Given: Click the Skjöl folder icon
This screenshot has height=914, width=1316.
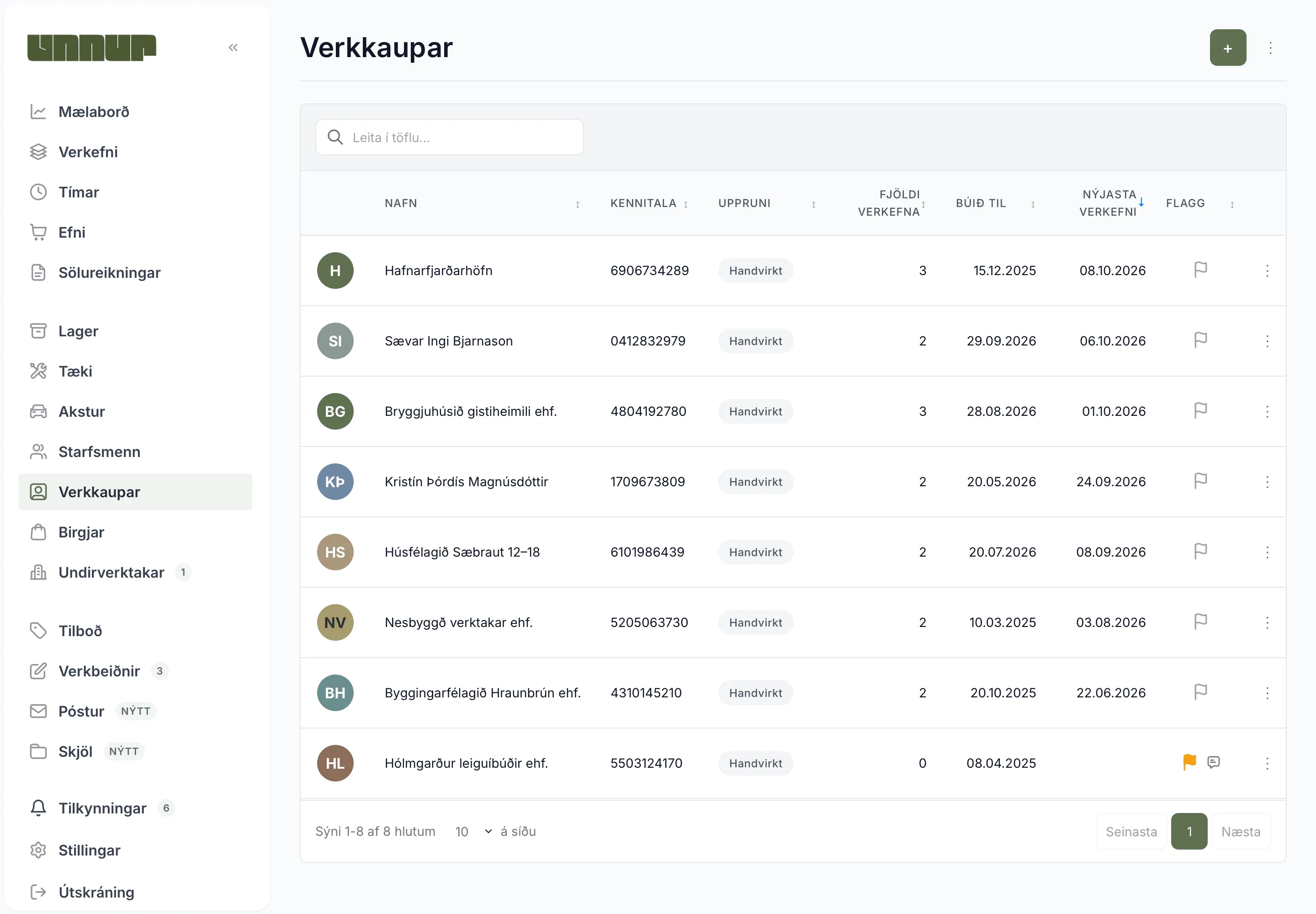Looking at the screenshot, I should pos(38,751).
